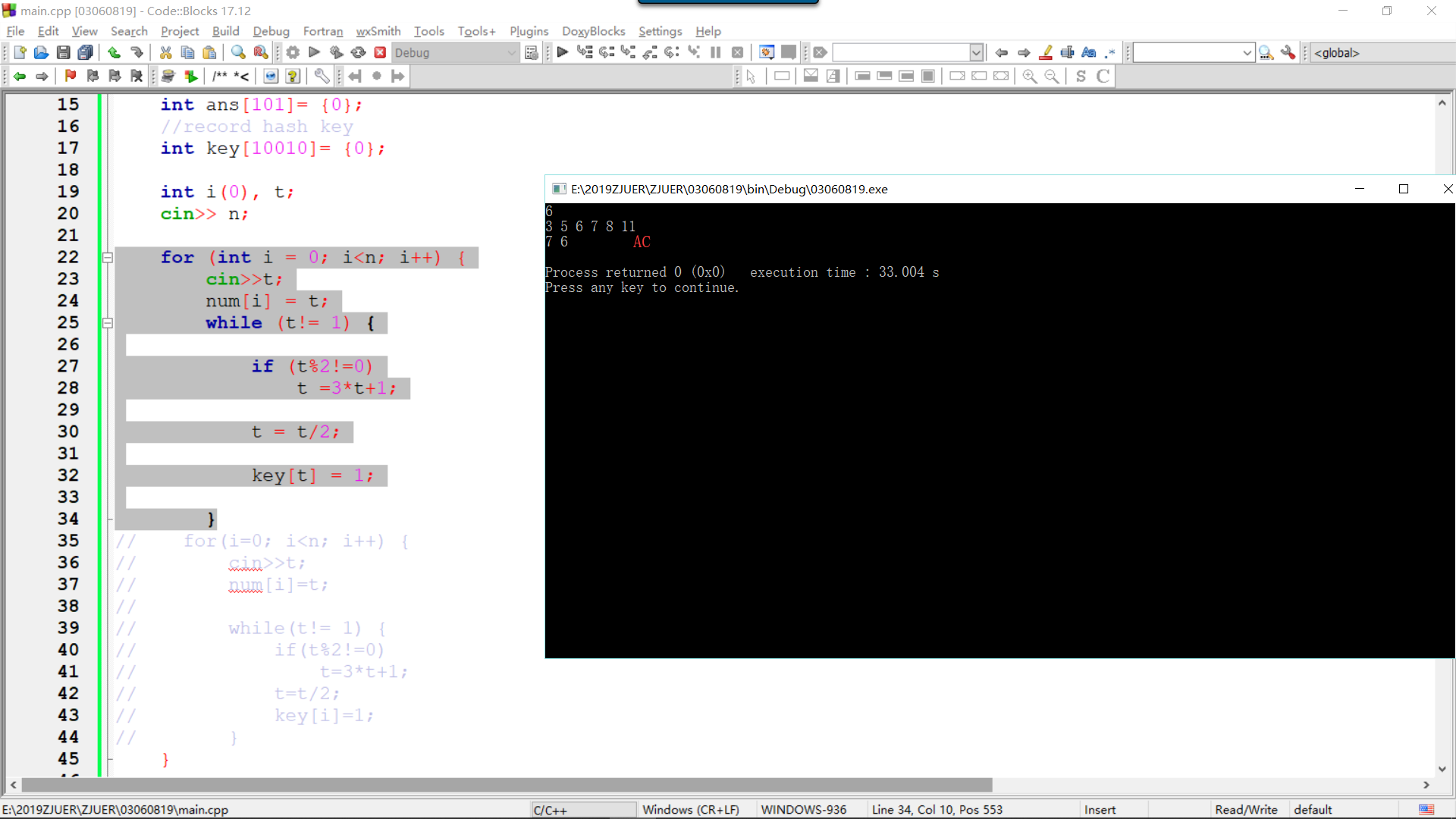Toggle bookmark red flag icon
The height and width of the screenshot is (819, 1456).
pyautogui.click(x=71, y=76)
